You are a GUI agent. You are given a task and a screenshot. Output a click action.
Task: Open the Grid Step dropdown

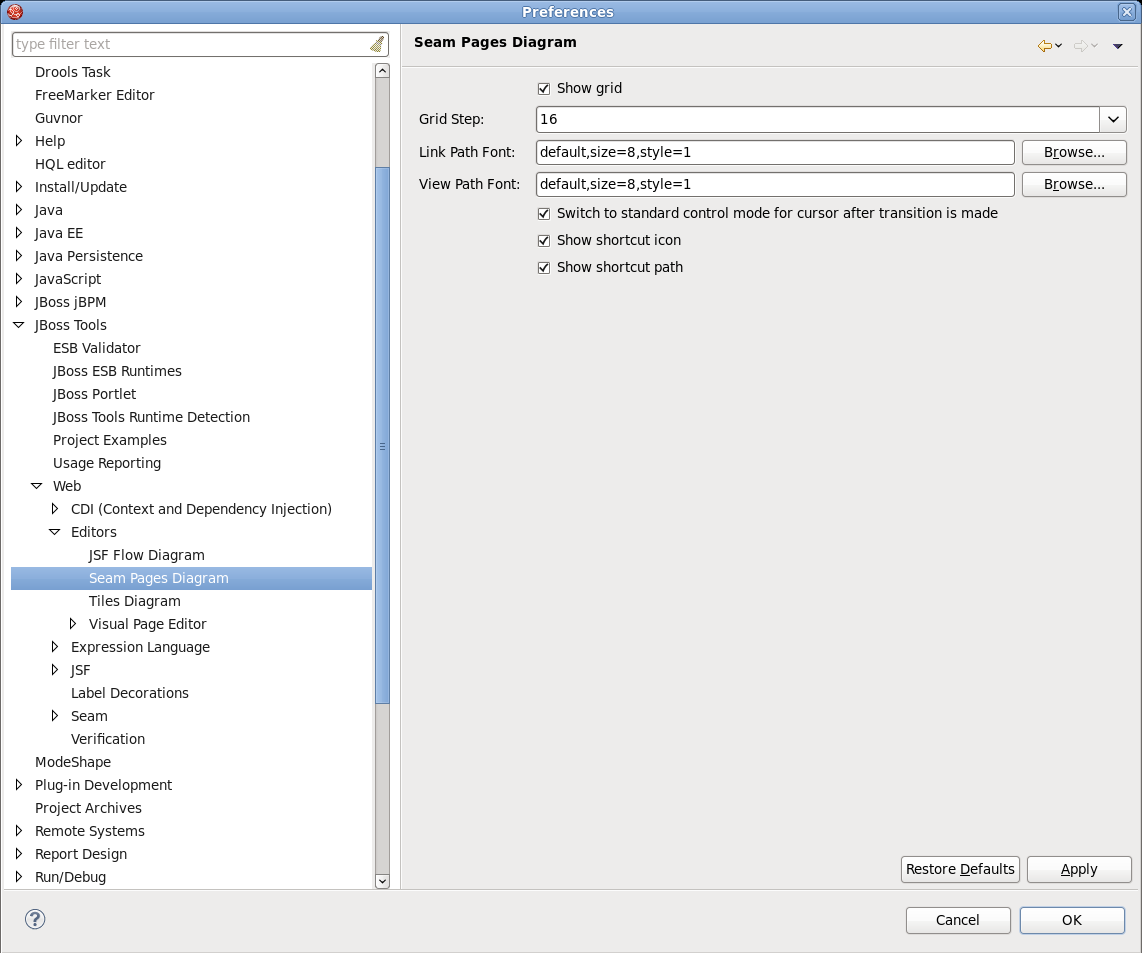pos(1113,119)
